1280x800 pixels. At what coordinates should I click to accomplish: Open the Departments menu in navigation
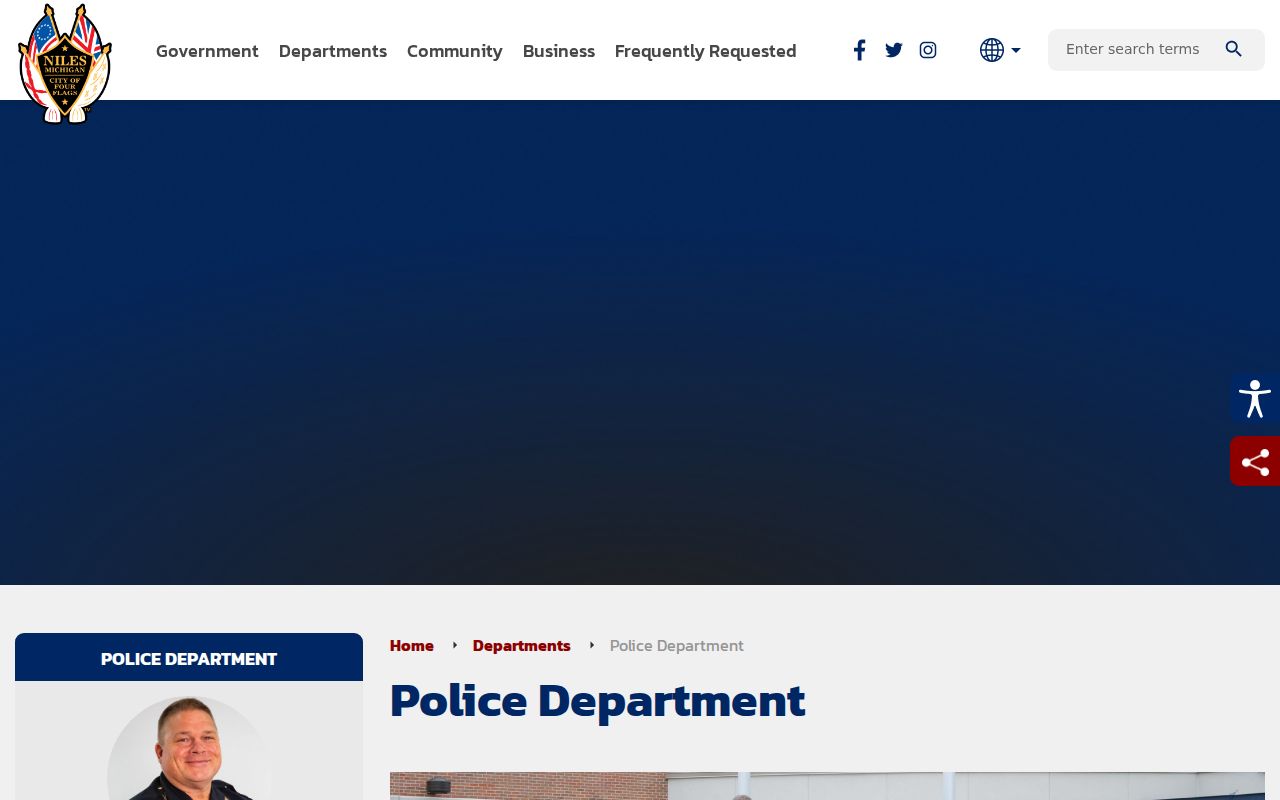(x=333, y=51)
